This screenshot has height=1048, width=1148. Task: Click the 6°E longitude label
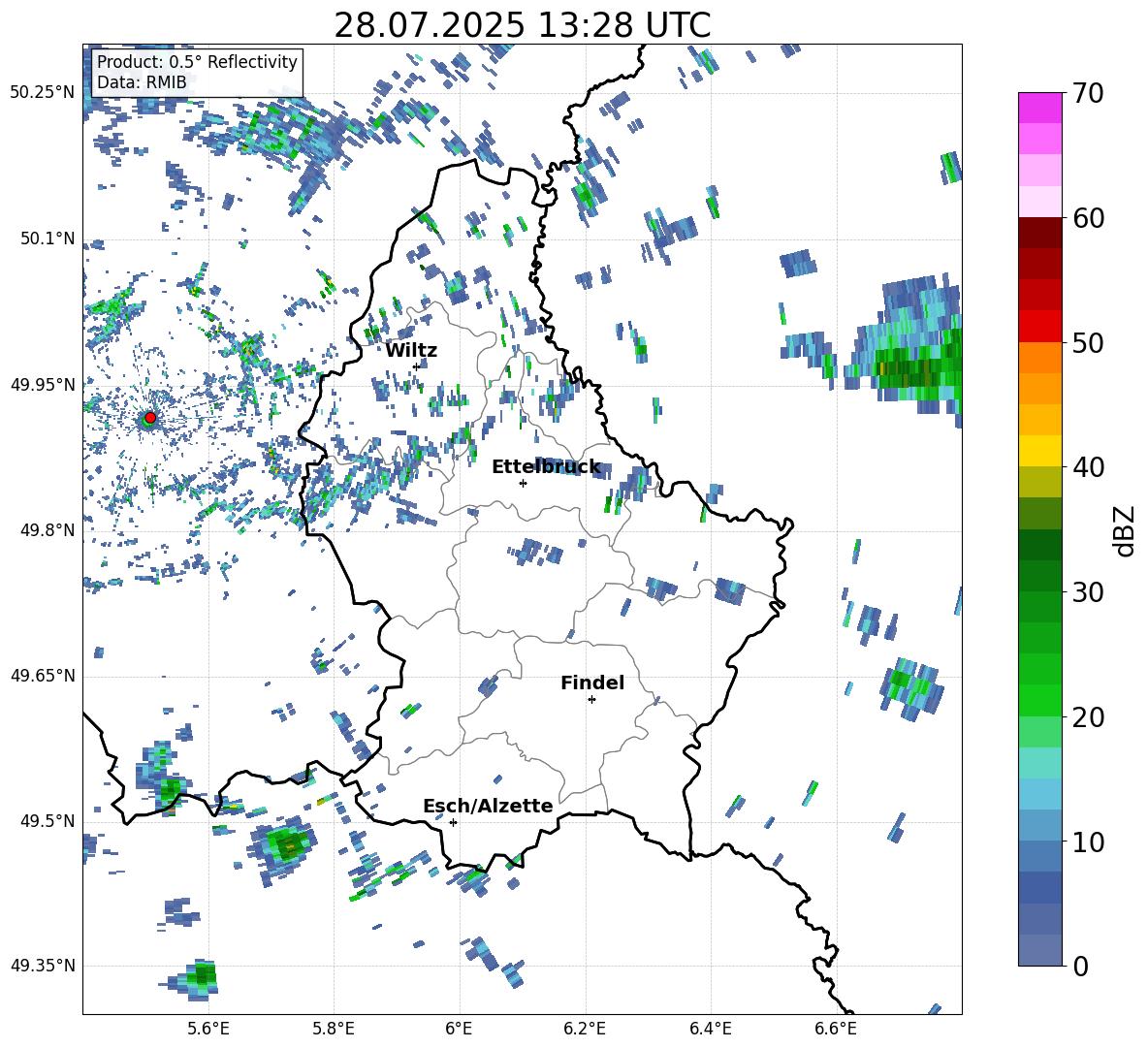pyautogui.click(x=459, y=1029)
